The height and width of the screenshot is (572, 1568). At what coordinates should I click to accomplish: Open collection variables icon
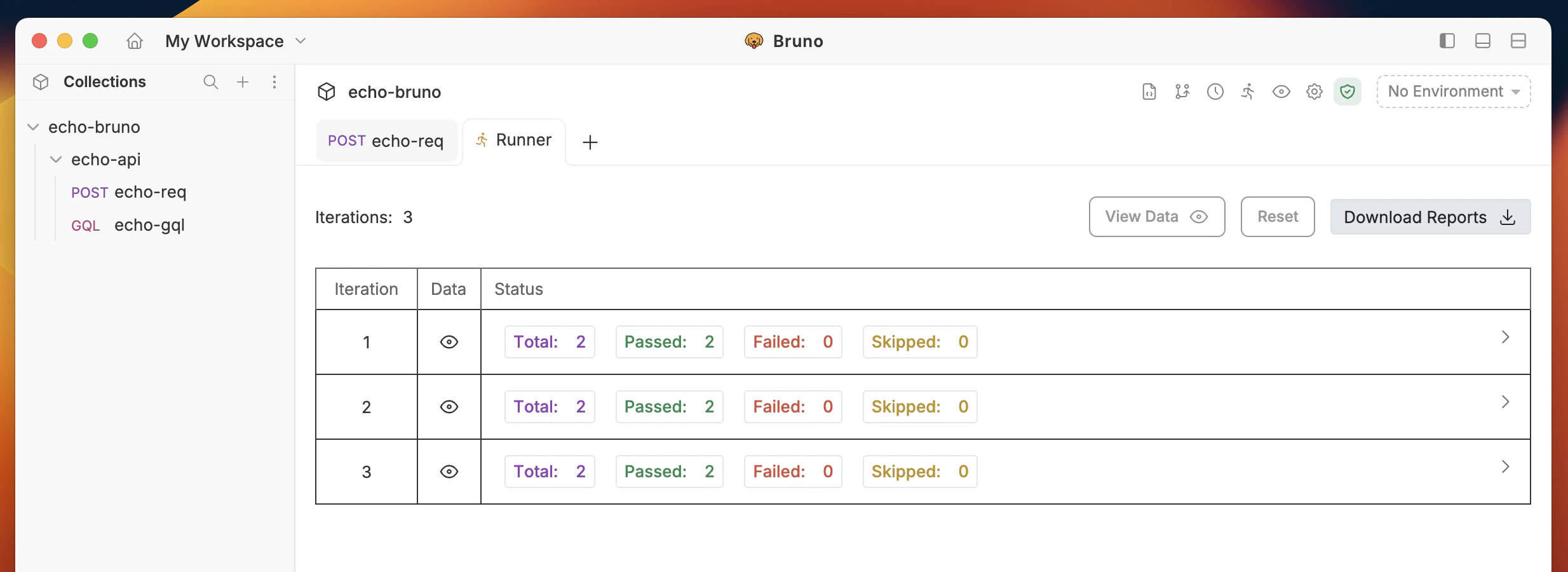pyautogui.click(x=1182, y=91)
